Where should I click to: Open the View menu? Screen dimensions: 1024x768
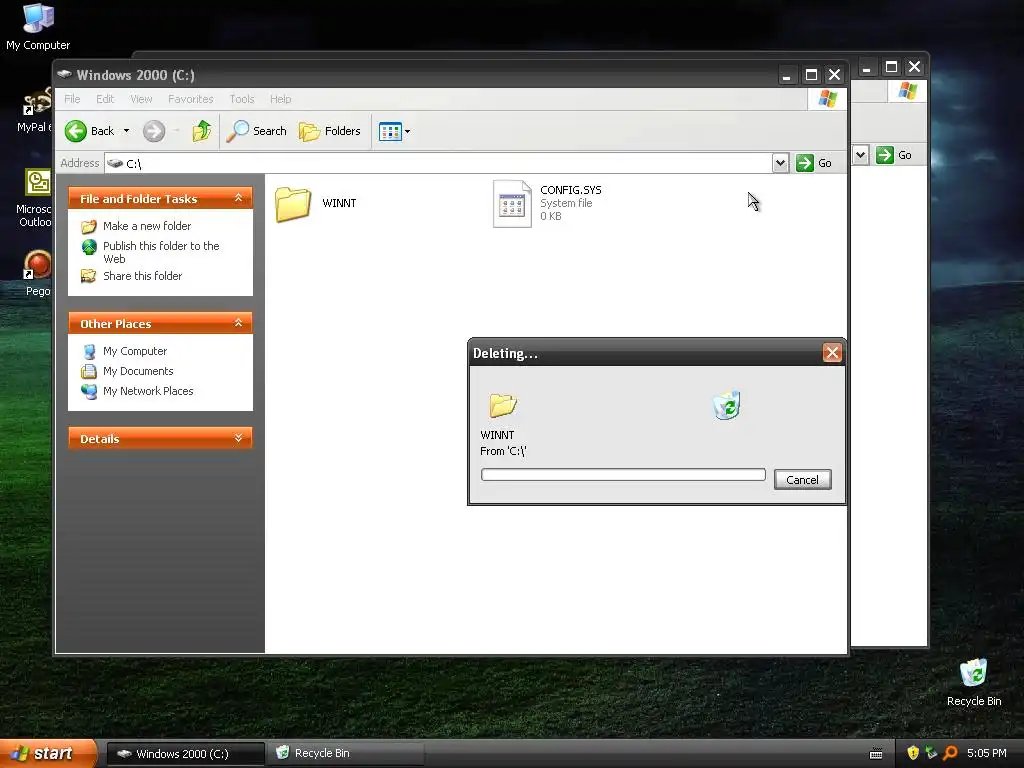[x=141, y=99]
